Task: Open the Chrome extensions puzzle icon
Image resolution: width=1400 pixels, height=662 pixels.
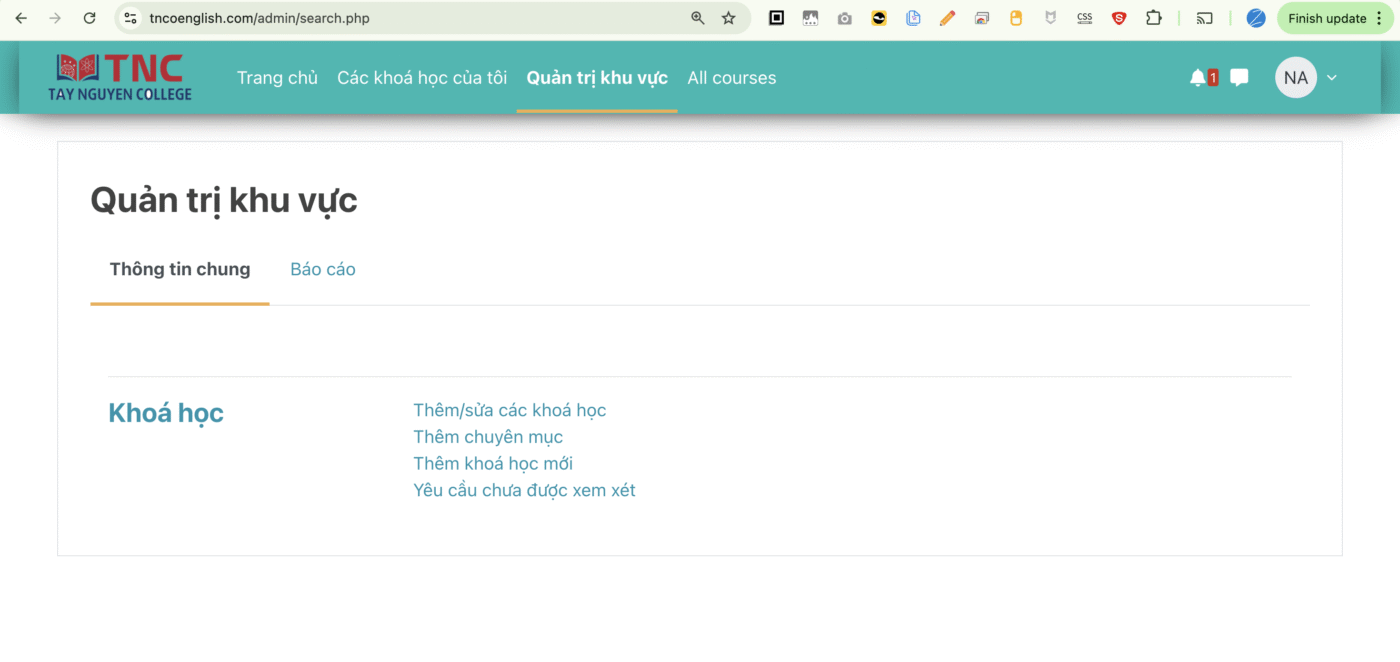Action: (x=1153, y=18)
